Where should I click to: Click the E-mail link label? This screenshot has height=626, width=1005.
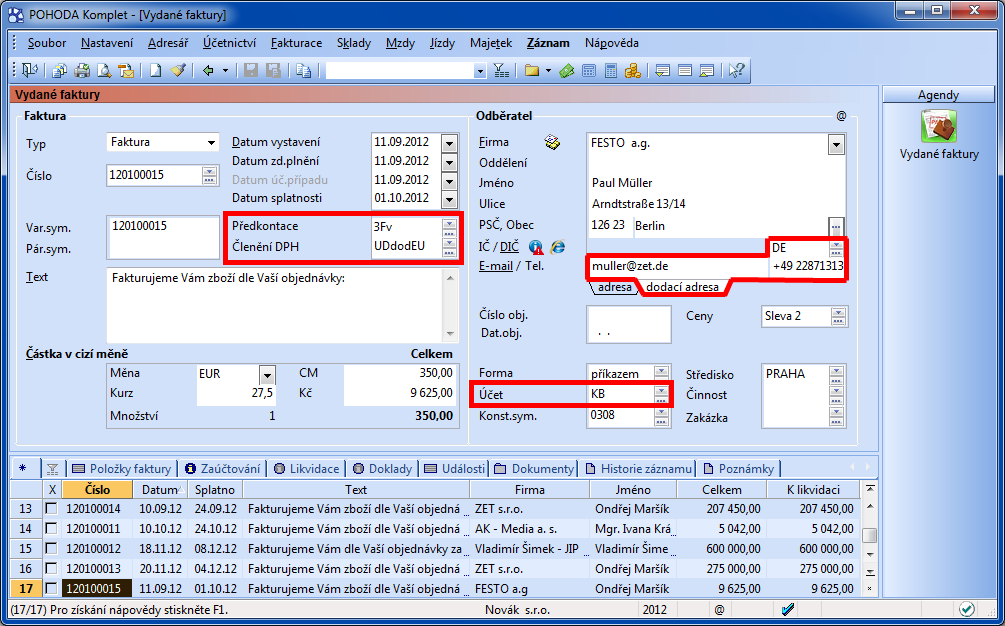click(495, 266)
